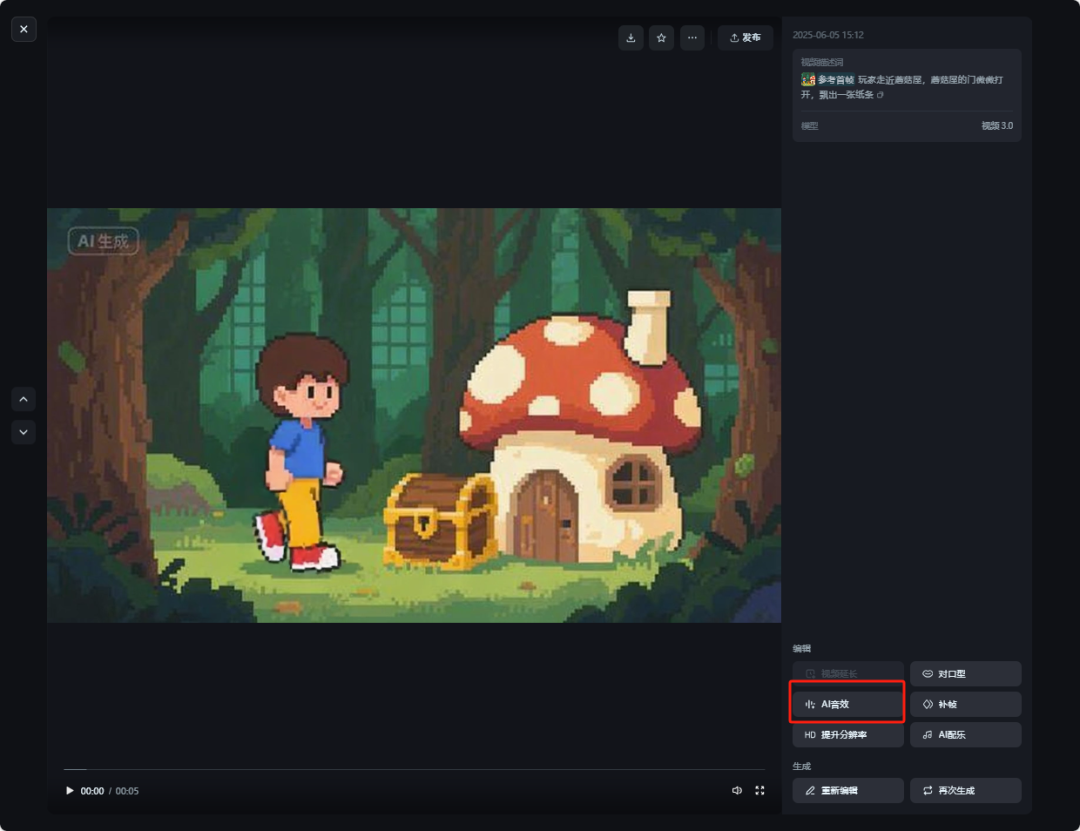The image size is (1080, 831).
Task: Favorite the video with the star icon
Action: [x=661, y=38]
